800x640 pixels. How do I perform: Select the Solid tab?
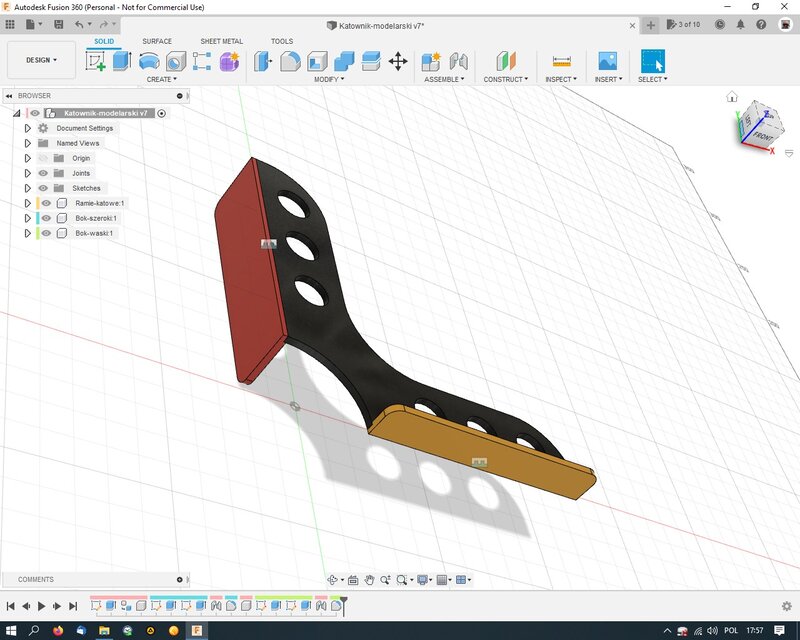(x=104, y=41)
